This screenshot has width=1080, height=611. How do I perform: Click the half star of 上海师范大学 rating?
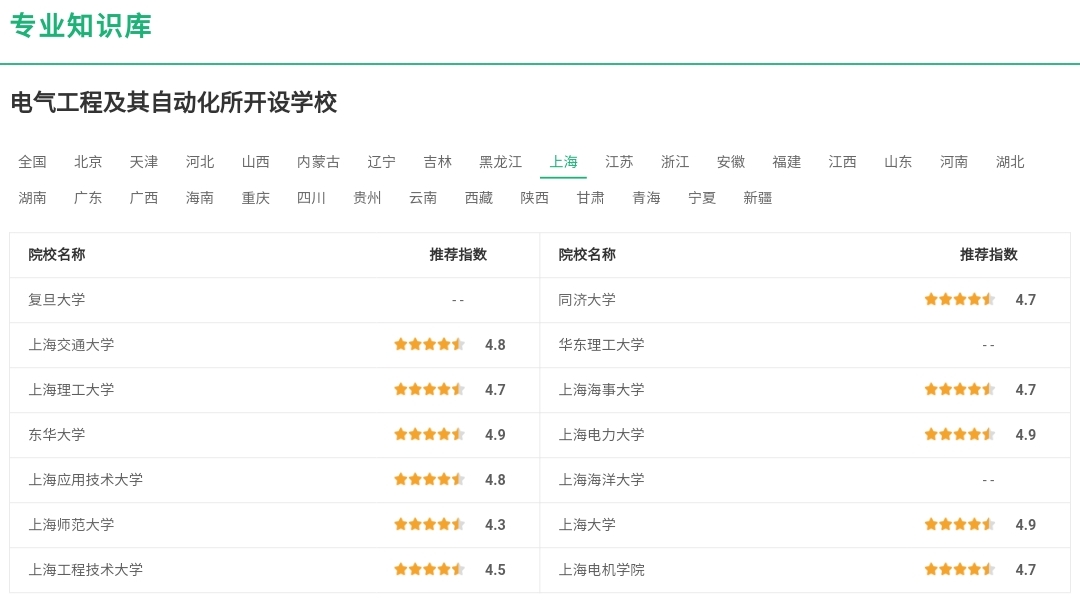click(x=459, y=524)
